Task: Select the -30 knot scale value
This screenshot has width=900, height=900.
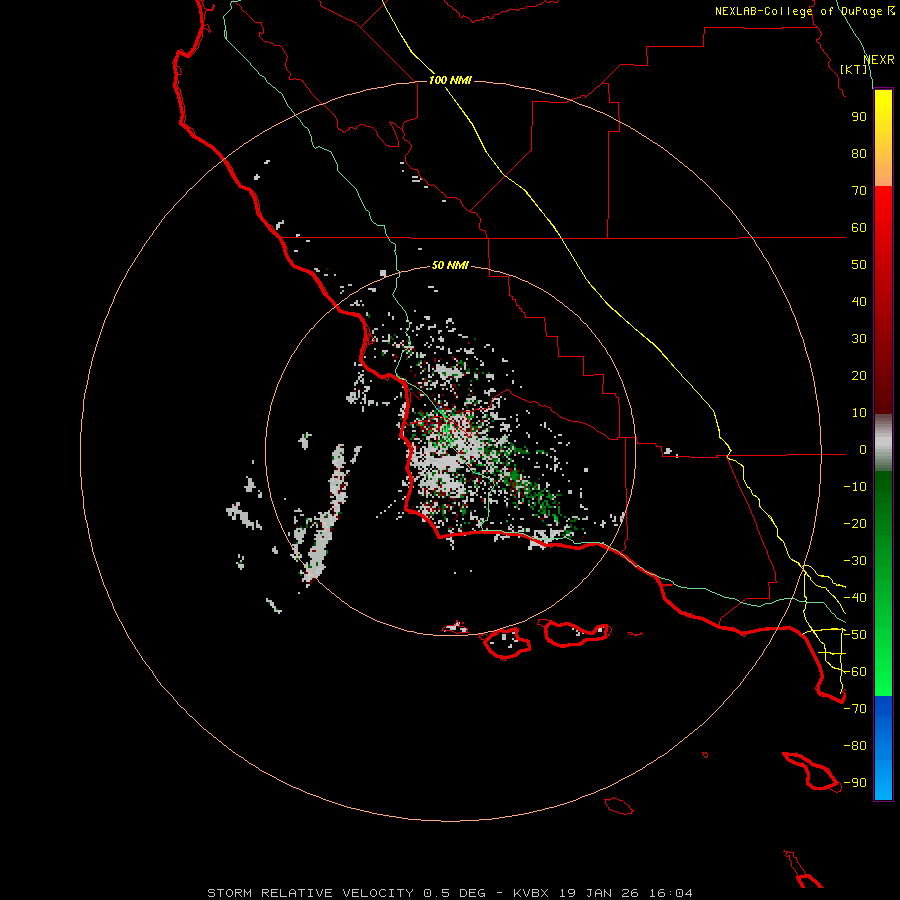Action: (x=855, y=561)
